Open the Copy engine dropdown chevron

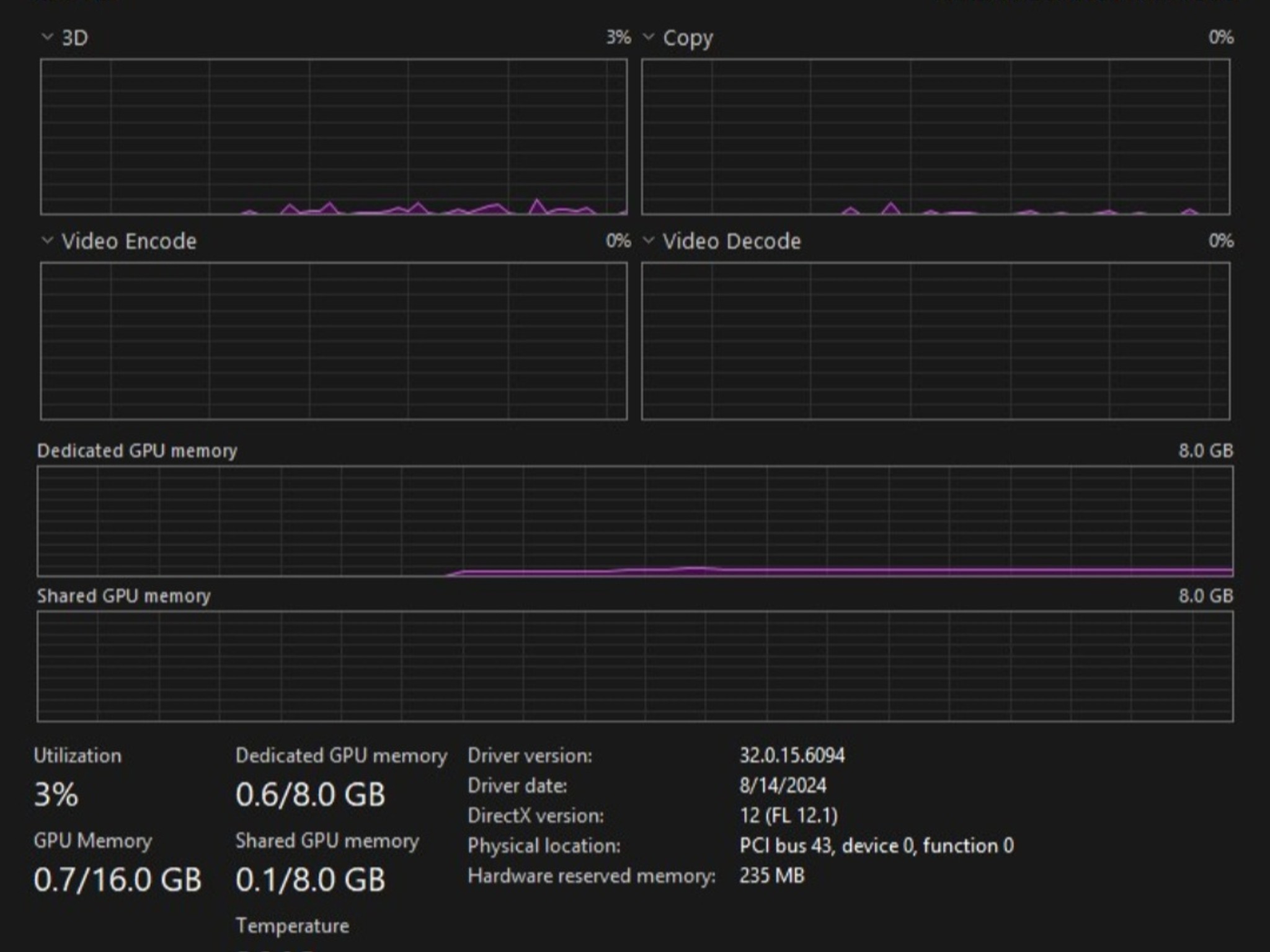[649, 37]
